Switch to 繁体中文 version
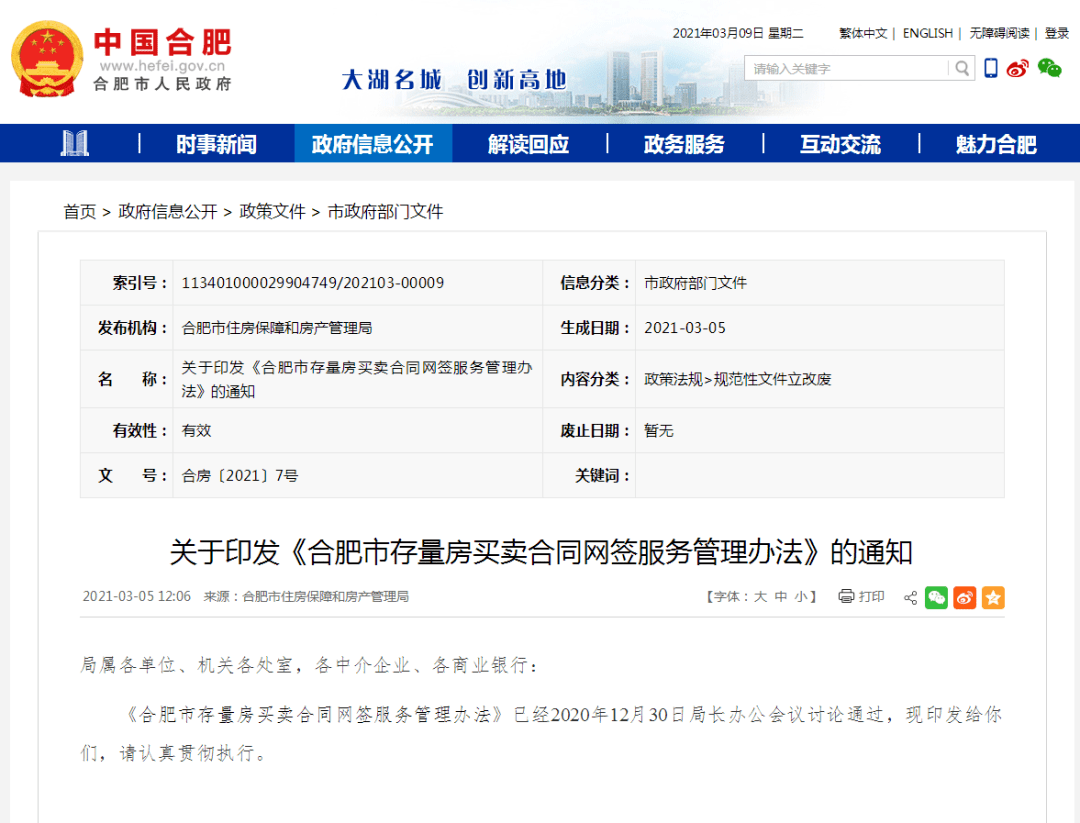1080x823 pixels. point(863,33)
